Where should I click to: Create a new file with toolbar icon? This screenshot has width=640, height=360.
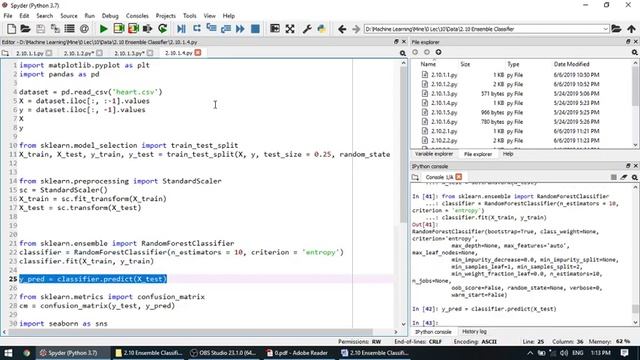point(11,29)
